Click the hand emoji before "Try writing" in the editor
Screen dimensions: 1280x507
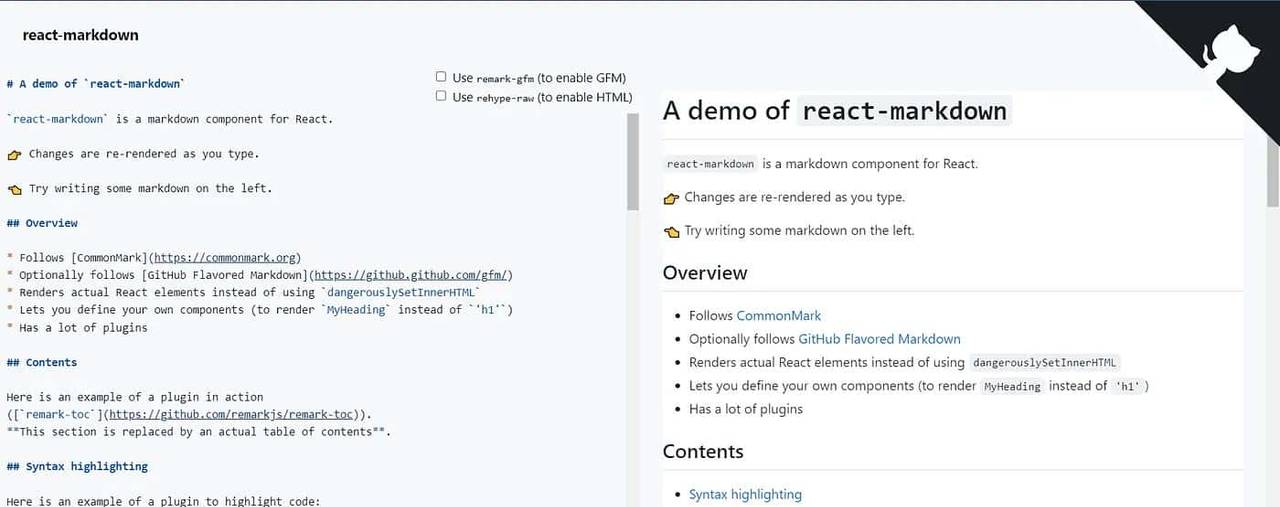[14, 189]
